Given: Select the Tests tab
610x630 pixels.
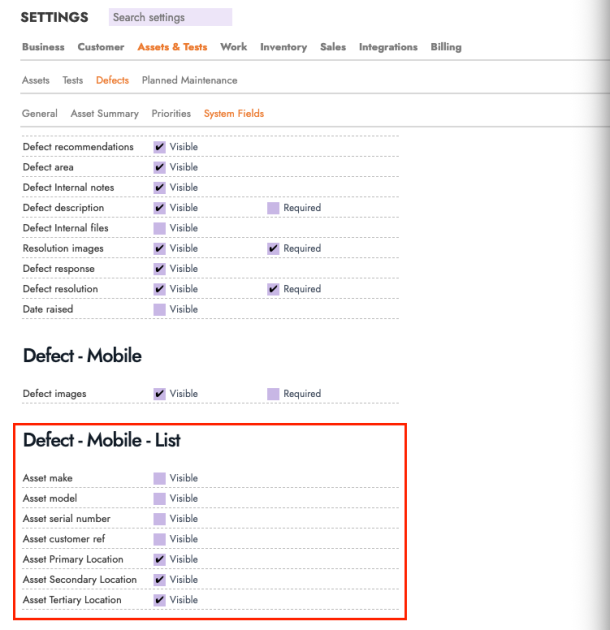Looking at the screenshot, I should [73, 80].
